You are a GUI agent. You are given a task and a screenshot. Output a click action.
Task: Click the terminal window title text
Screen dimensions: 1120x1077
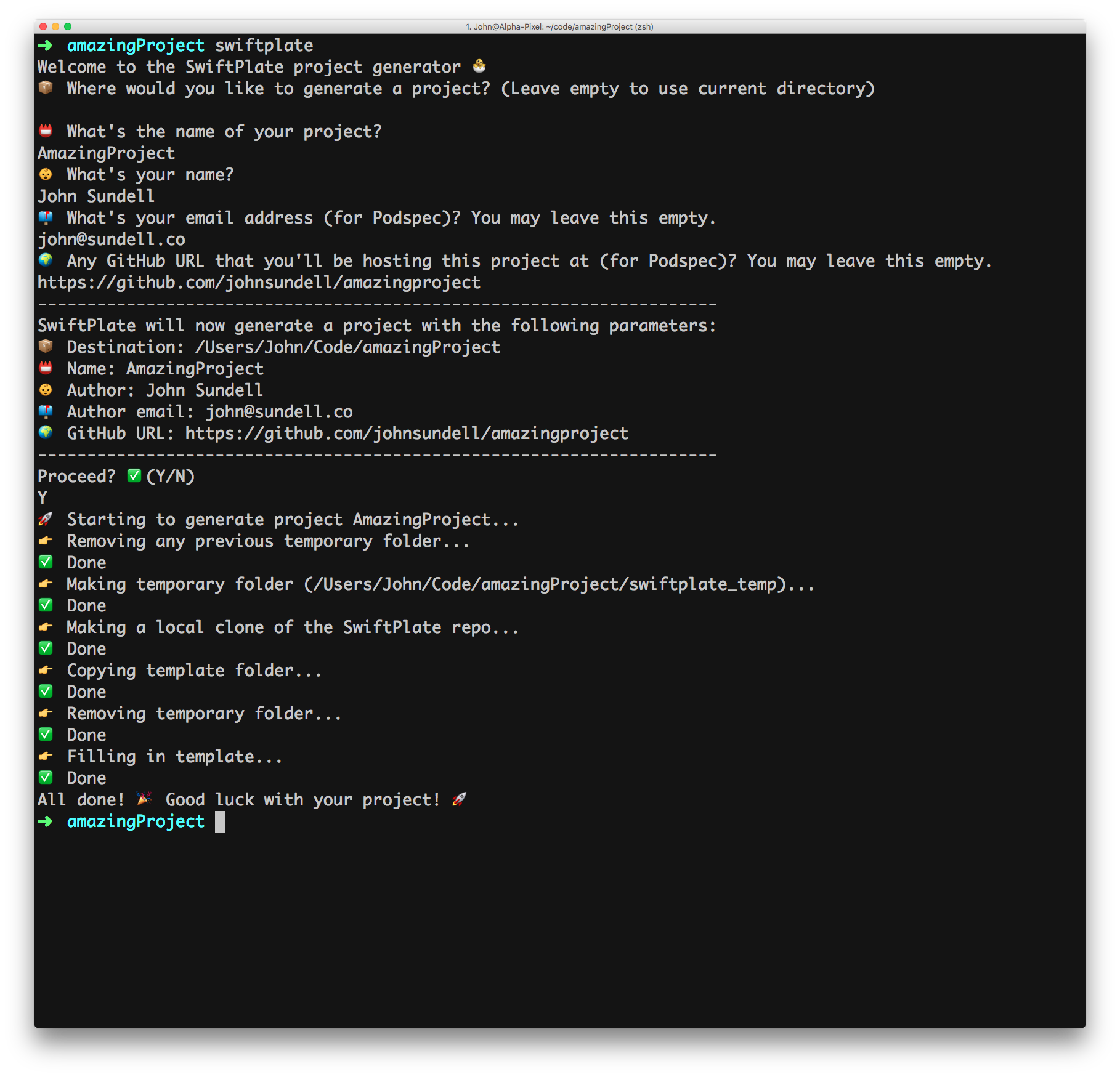click(559, 26)
